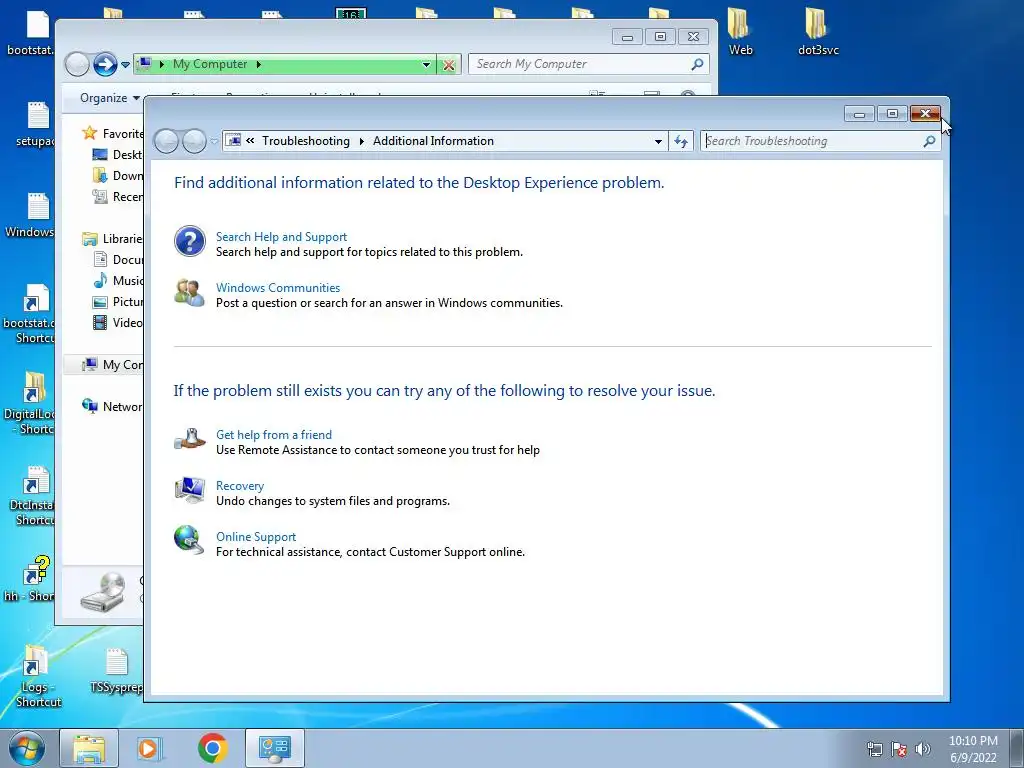The image size is (1024, 768).
Task: Select the Web folder on the desktop
Action: [x=740, y=33]
